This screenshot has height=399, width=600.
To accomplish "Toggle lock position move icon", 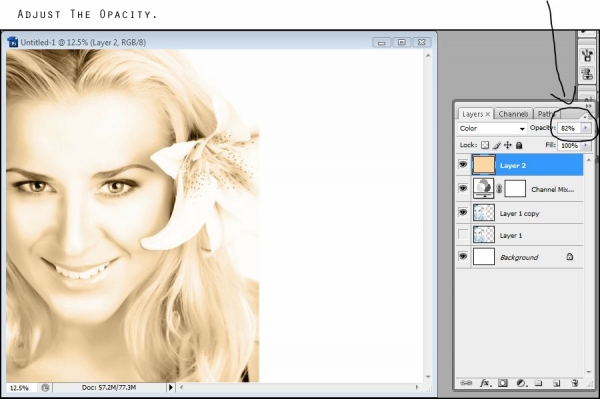I will pos(508,145).
